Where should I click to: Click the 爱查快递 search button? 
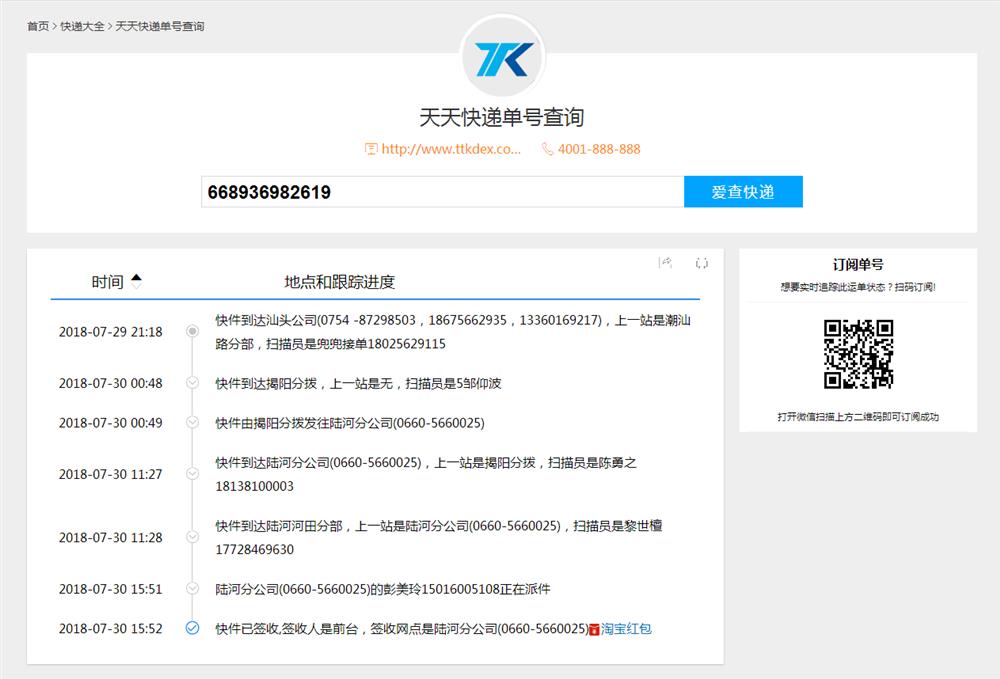click(x=743, y=192)
